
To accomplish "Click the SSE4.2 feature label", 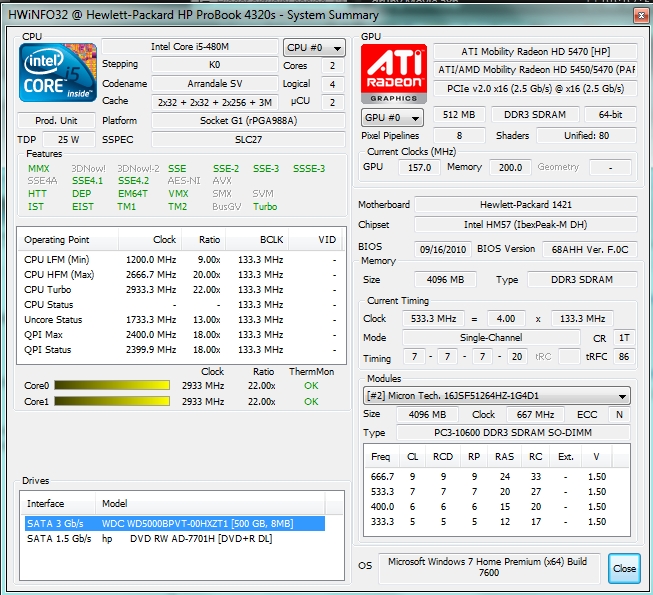I will pos(133,181).
